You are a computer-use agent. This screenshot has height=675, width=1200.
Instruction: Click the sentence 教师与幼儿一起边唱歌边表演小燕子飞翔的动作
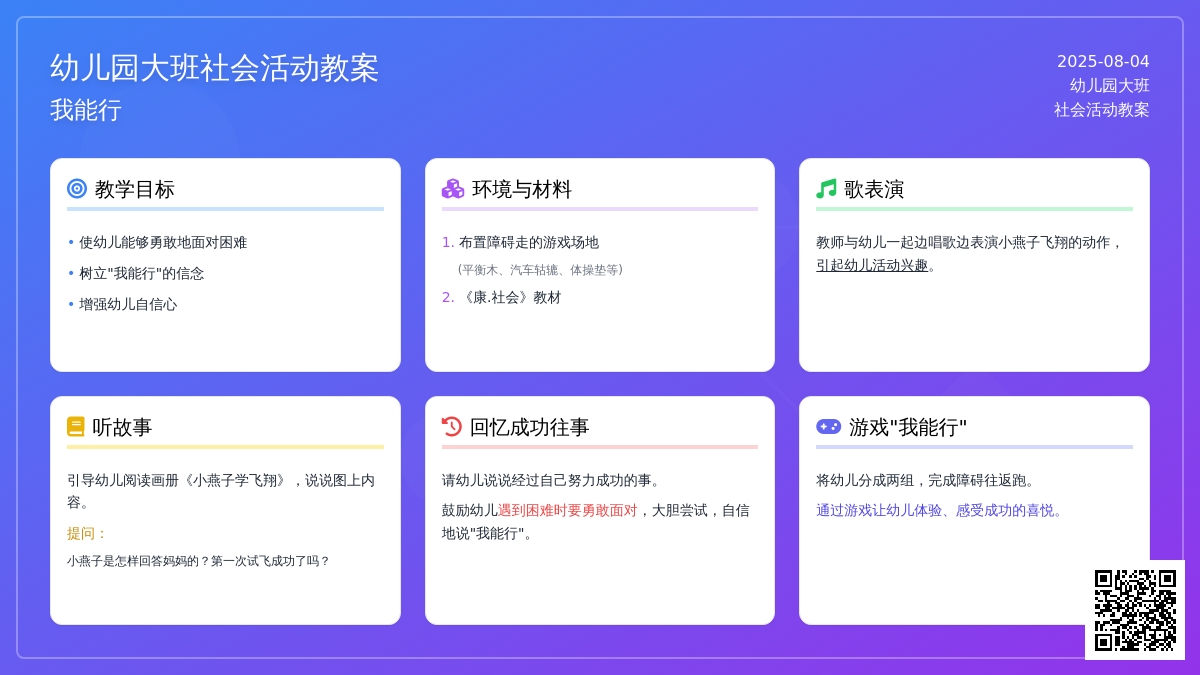tap(964, 242)
